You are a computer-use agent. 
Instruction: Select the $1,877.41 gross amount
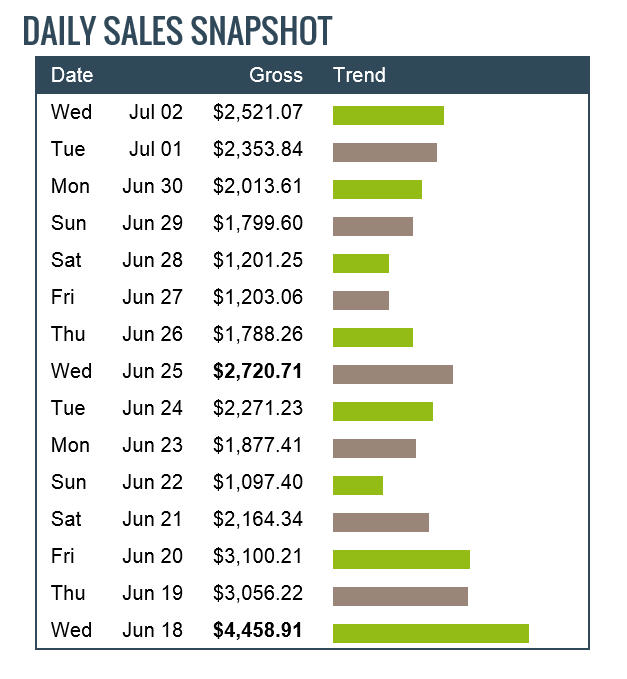(x=257, y=445)
